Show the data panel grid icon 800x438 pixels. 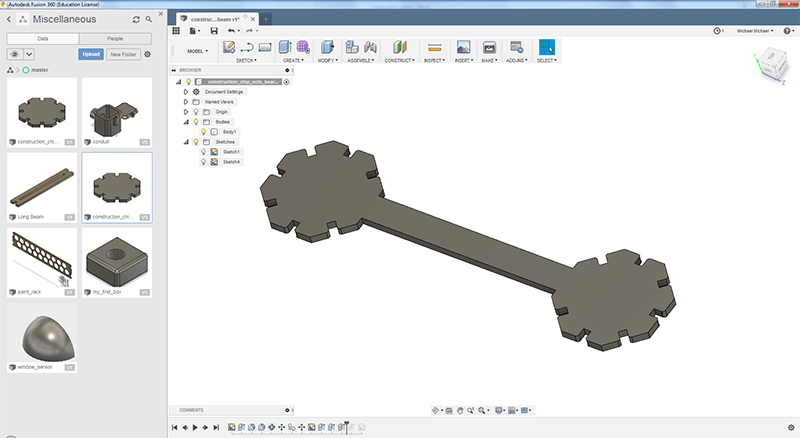[176, 31]
